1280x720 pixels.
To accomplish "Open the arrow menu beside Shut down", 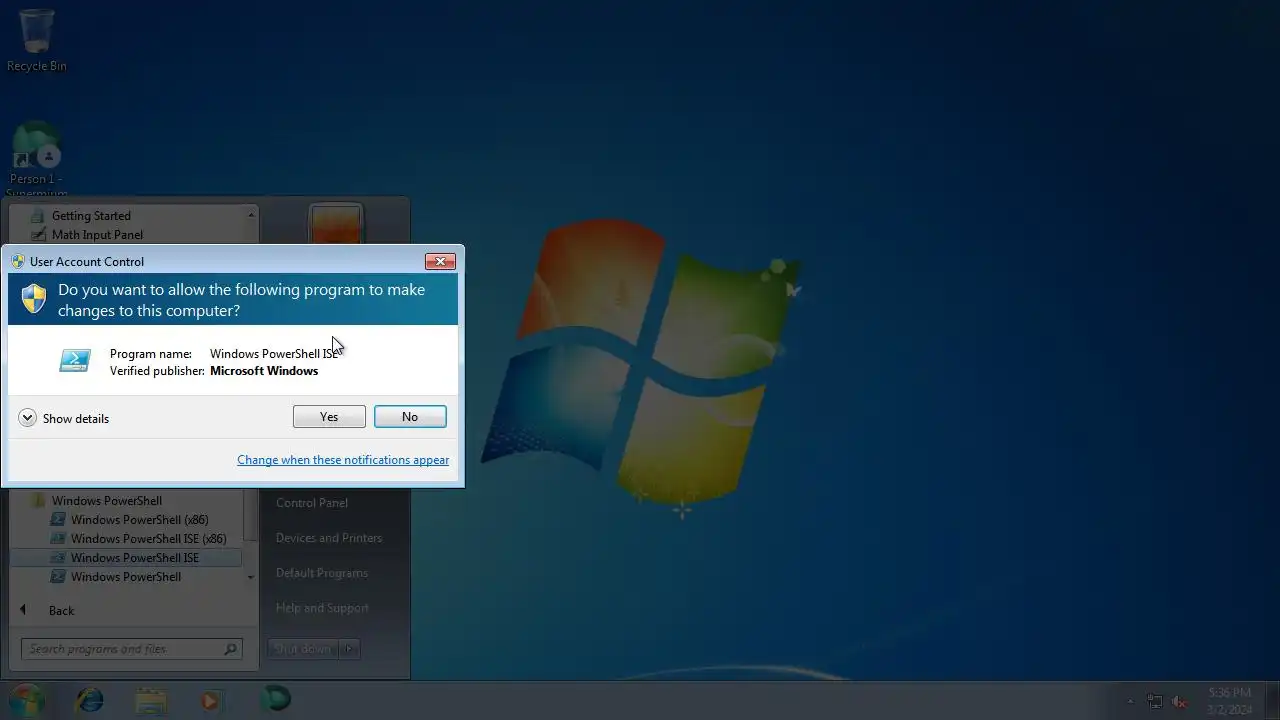I will [x=349, y=649].
